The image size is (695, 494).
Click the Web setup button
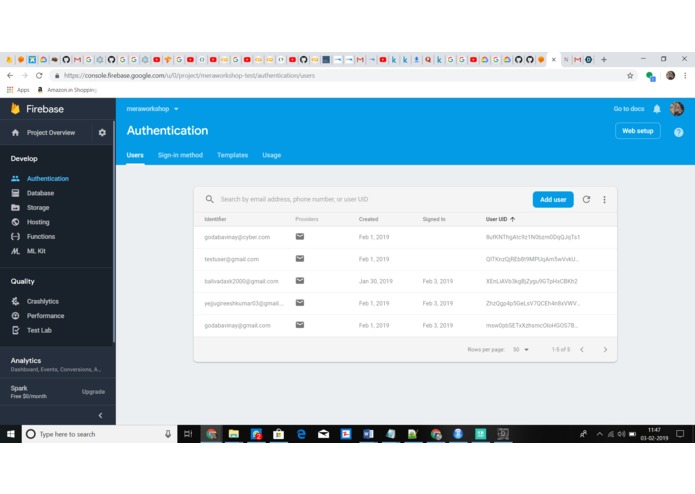point(637,131)
